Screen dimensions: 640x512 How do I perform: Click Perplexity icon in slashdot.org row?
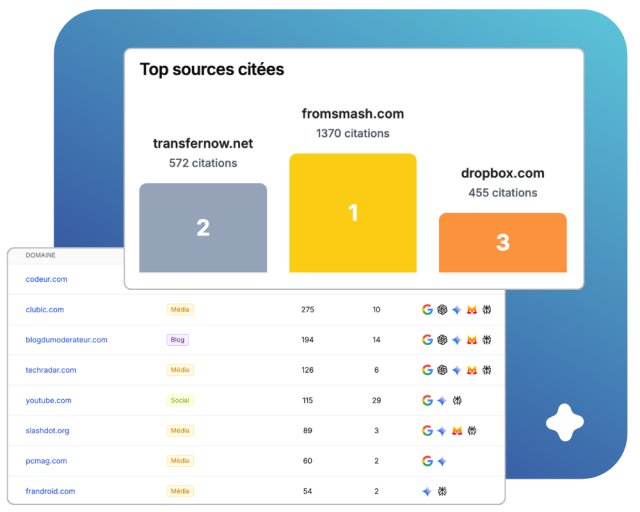[472, 430]
